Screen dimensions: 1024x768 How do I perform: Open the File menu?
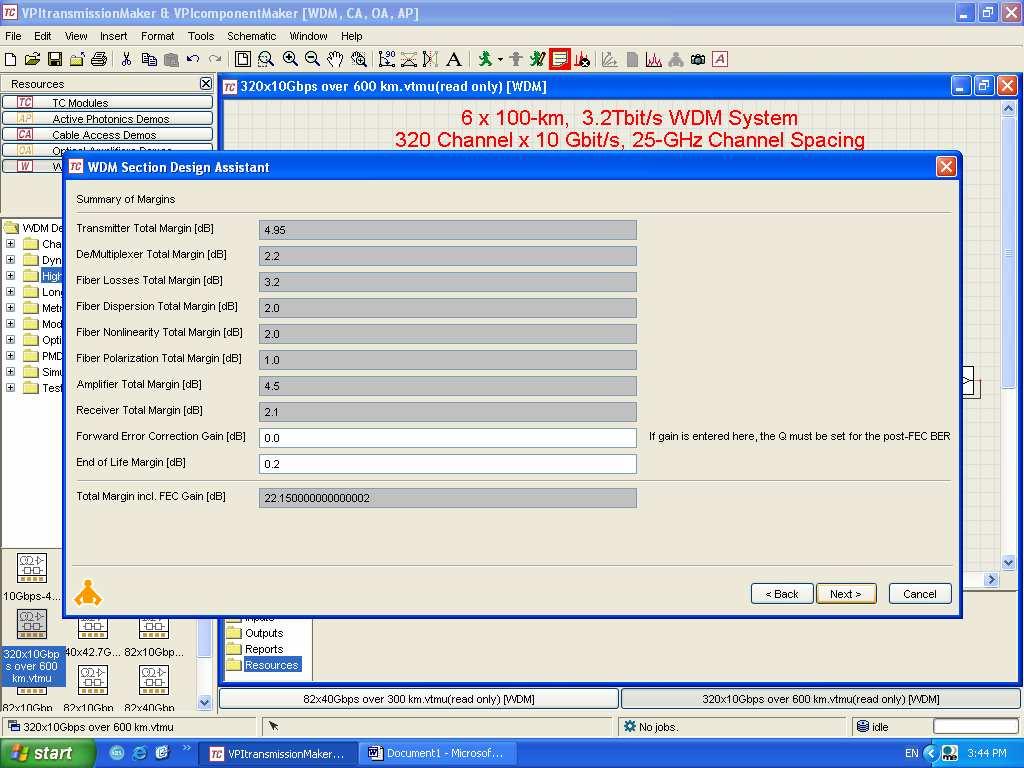coord(13,36)
